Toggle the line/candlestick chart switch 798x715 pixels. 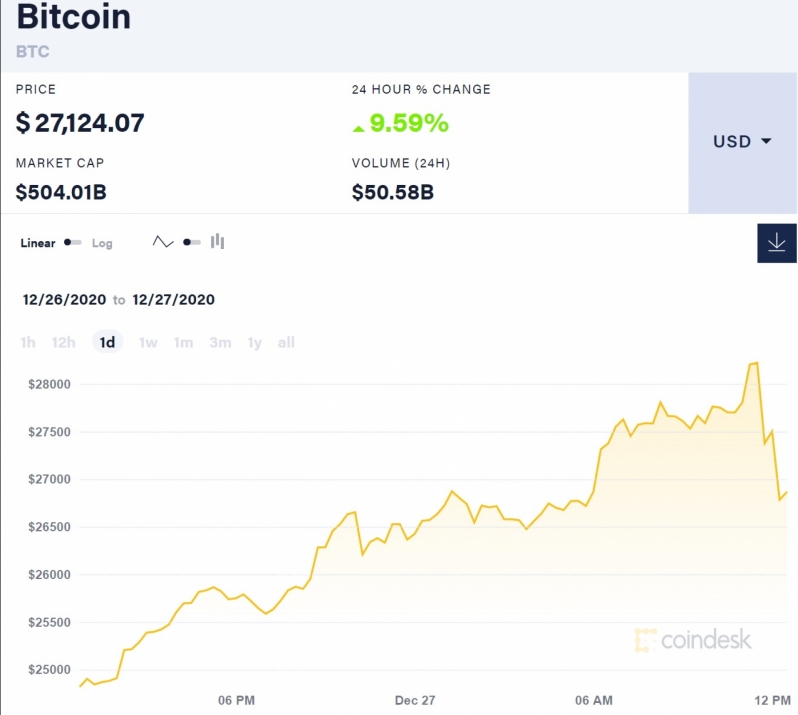pyautogui.click(x=192, y=242)
